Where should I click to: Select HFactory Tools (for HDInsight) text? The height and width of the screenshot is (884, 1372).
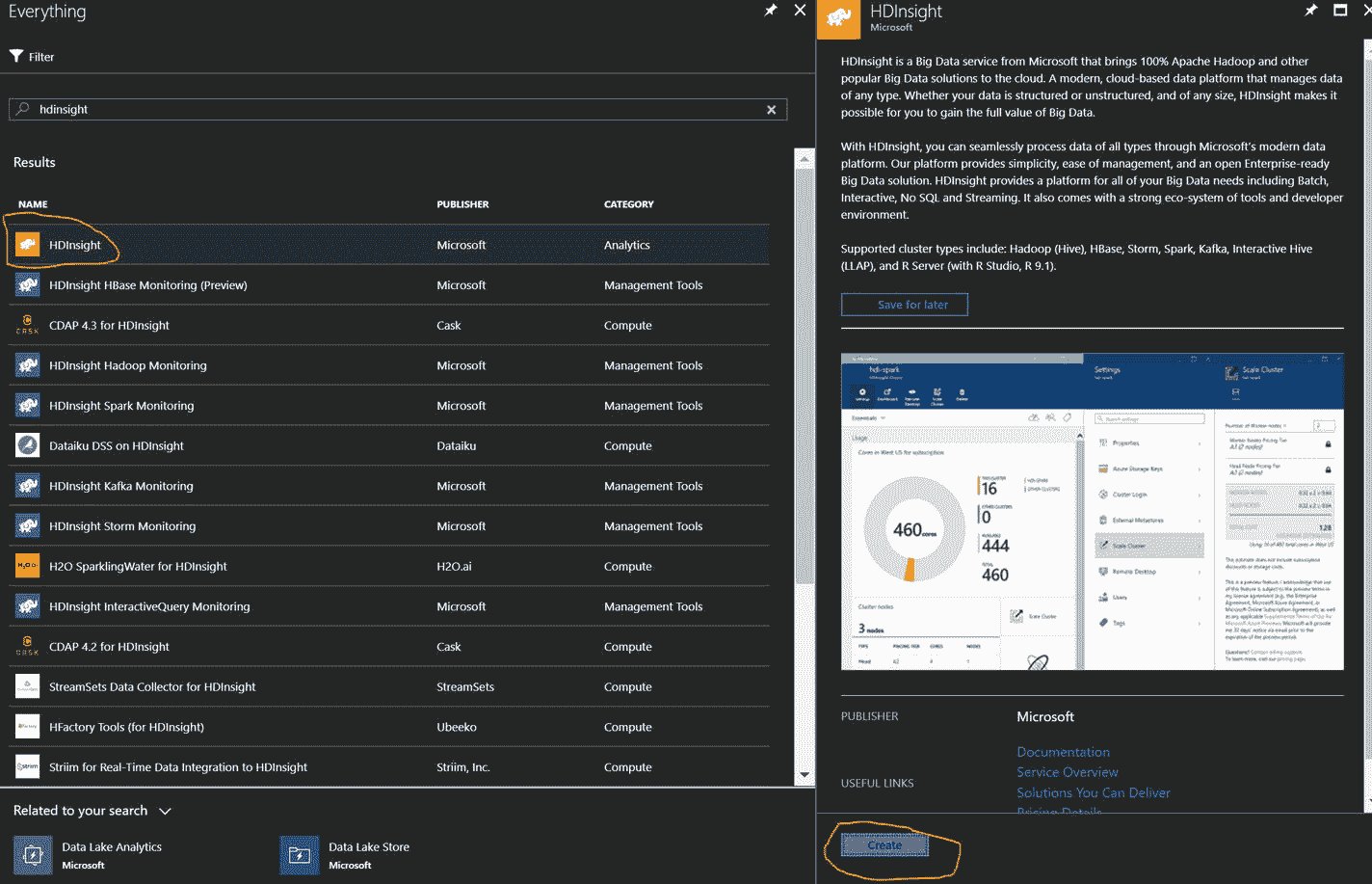pyautogui.click(x=126, y=727)
